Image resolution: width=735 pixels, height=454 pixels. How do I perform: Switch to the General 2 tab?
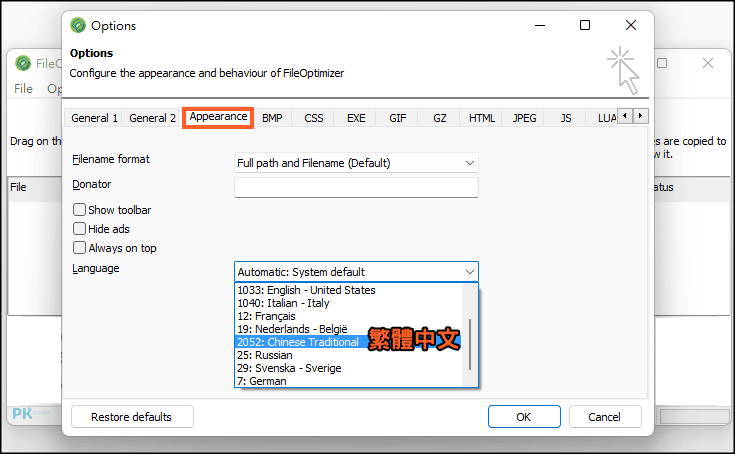pyautogui.click(x=152, y=118)
